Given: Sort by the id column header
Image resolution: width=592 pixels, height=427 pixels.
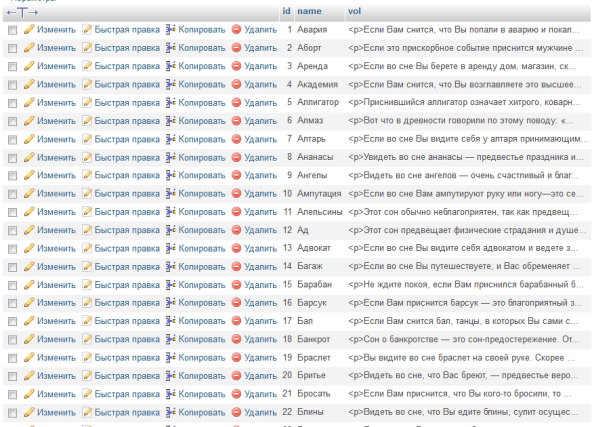Looking at the screenshot, I should 287,11.
